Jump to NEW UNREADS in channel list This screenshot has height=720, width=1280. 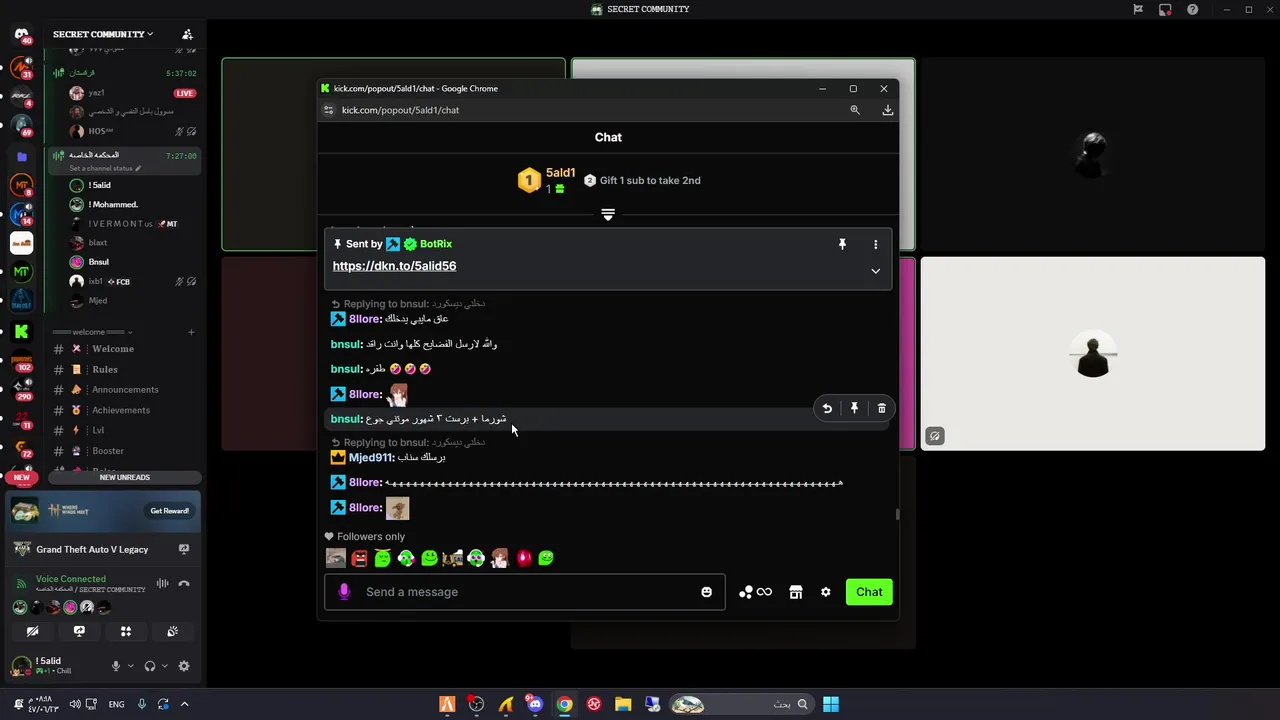tap(125, 477)
